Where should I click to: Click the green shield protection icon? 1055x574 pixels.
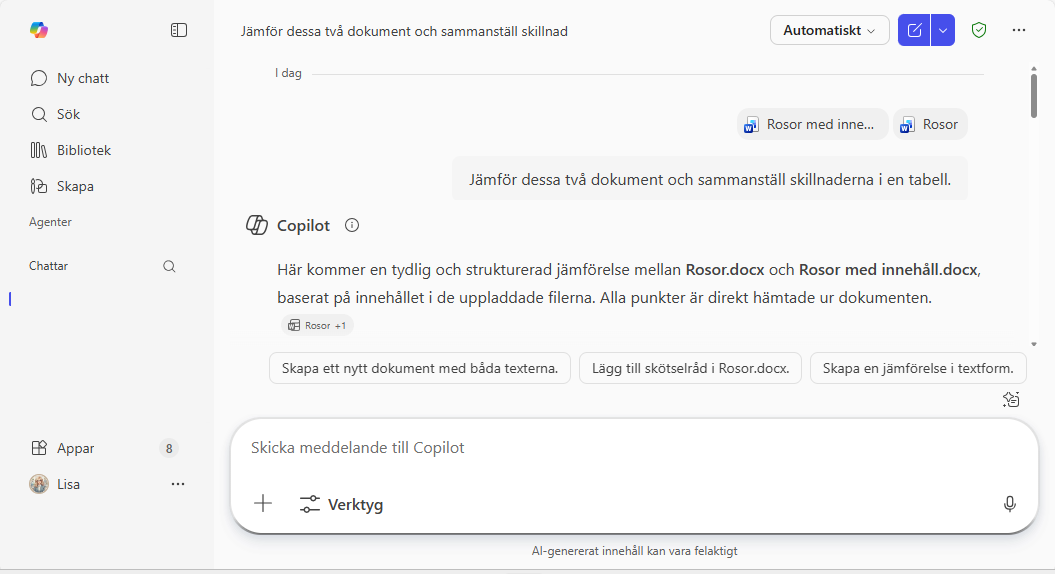(x=979, y=30)
